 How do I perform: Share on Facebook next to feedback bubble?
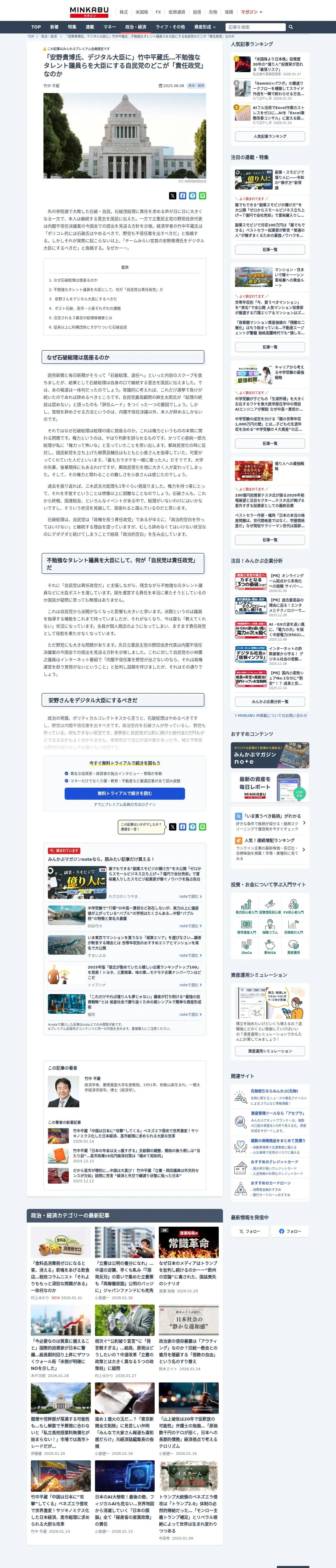[x=182, y=827]
